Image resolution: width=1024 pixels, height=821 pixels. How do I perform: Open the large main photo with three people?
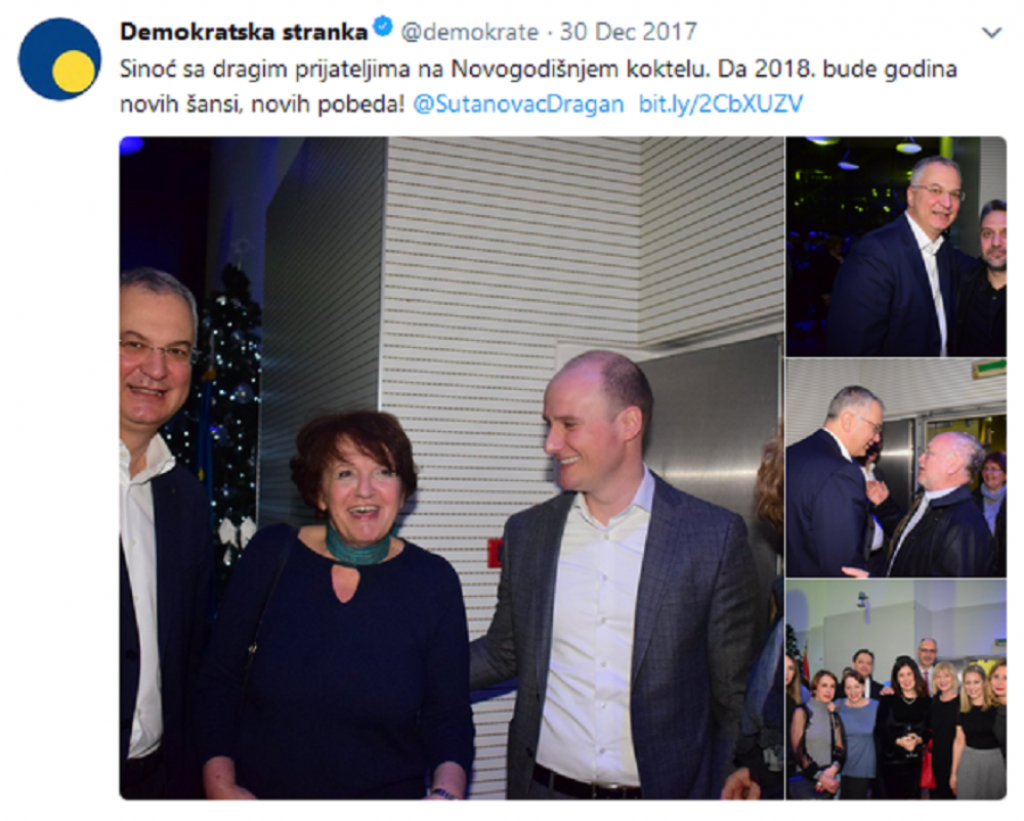(x=451, y=468)
